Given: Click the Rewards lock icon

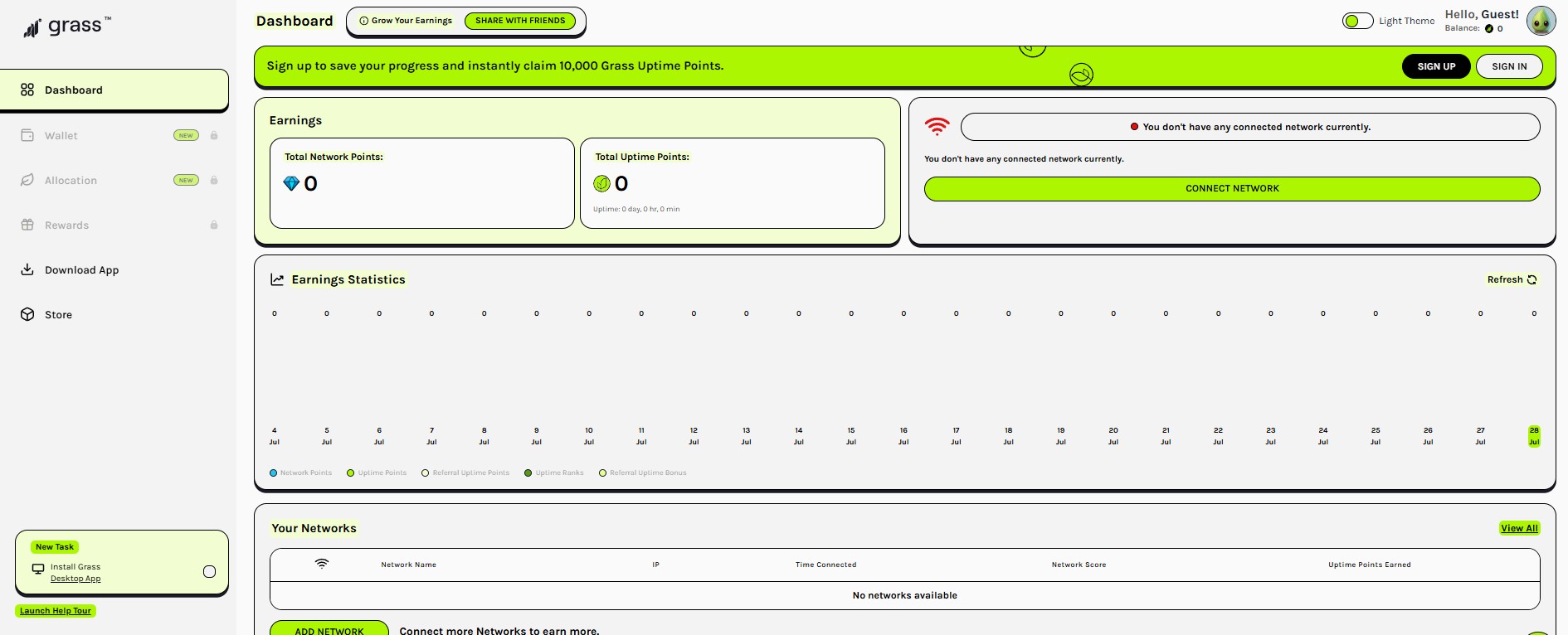Looking at the screenshot, I should [x=214, y=225].
